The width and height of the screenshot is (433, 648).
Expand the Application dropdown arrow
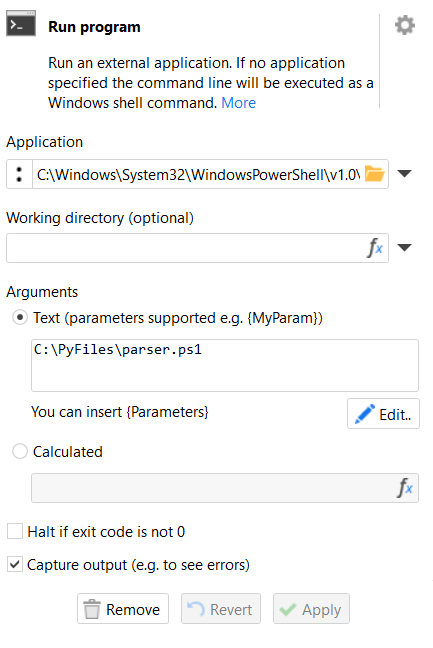pos(404,174)
